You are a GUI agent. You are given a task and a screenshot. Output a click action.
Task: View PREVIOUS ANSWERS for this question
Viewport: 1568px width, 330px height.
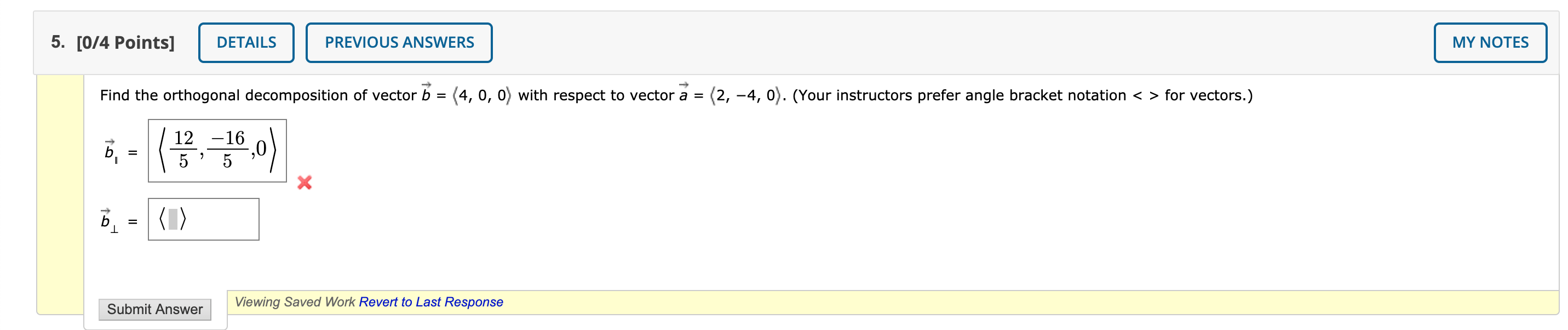point(399,42)
